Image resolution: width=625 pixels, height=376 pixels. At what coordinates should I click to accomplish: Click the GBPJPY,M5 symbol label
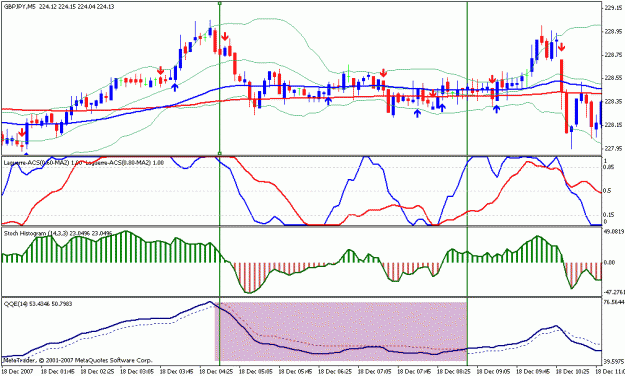coord(20,7)
